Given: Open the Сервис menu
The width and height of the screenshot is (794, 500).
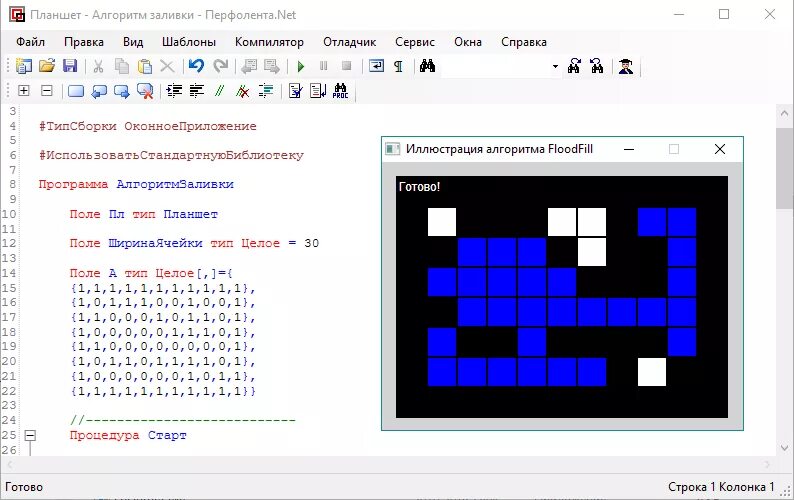Looking at the screenshot, I should [415, 42].
